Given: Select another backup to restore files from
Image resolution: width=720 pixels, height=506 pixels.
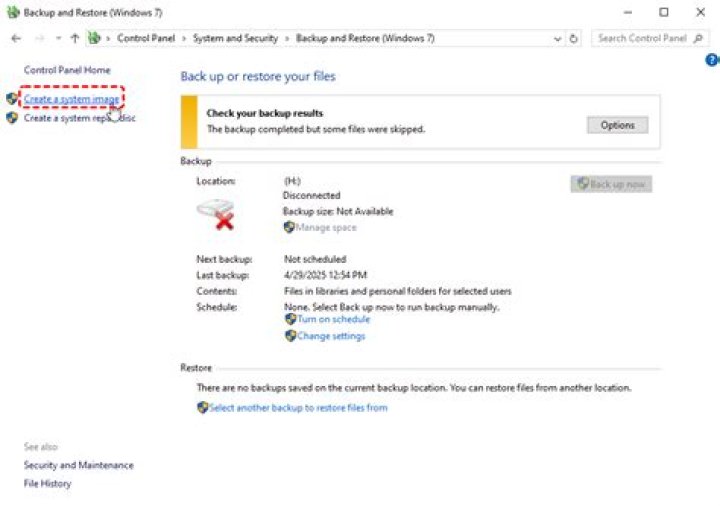Looking at the screenshot, I should pyautogui.click(x=298, y=408).
